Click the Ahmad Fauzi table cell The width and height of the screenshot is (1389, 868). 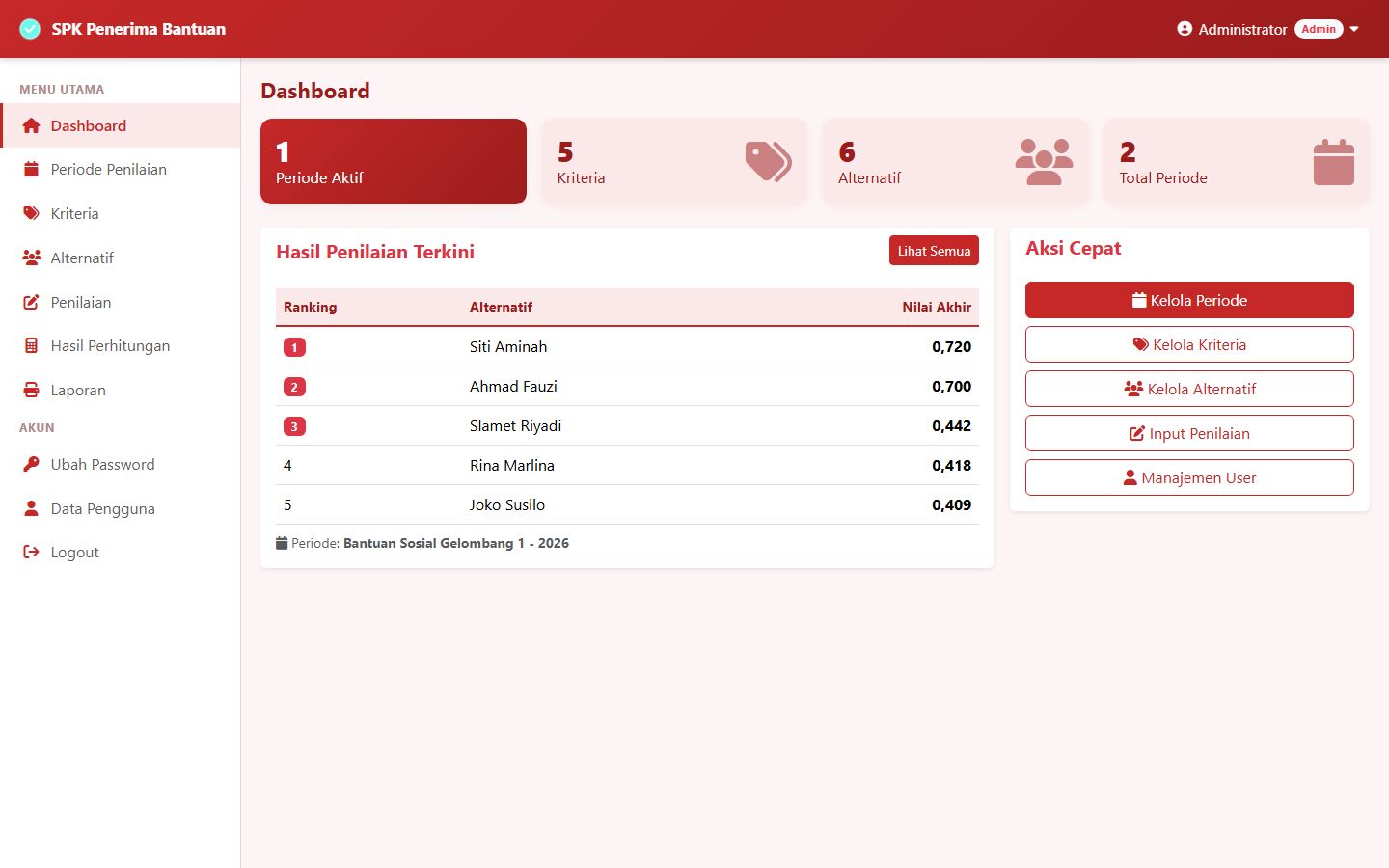[x=513, y=386]
